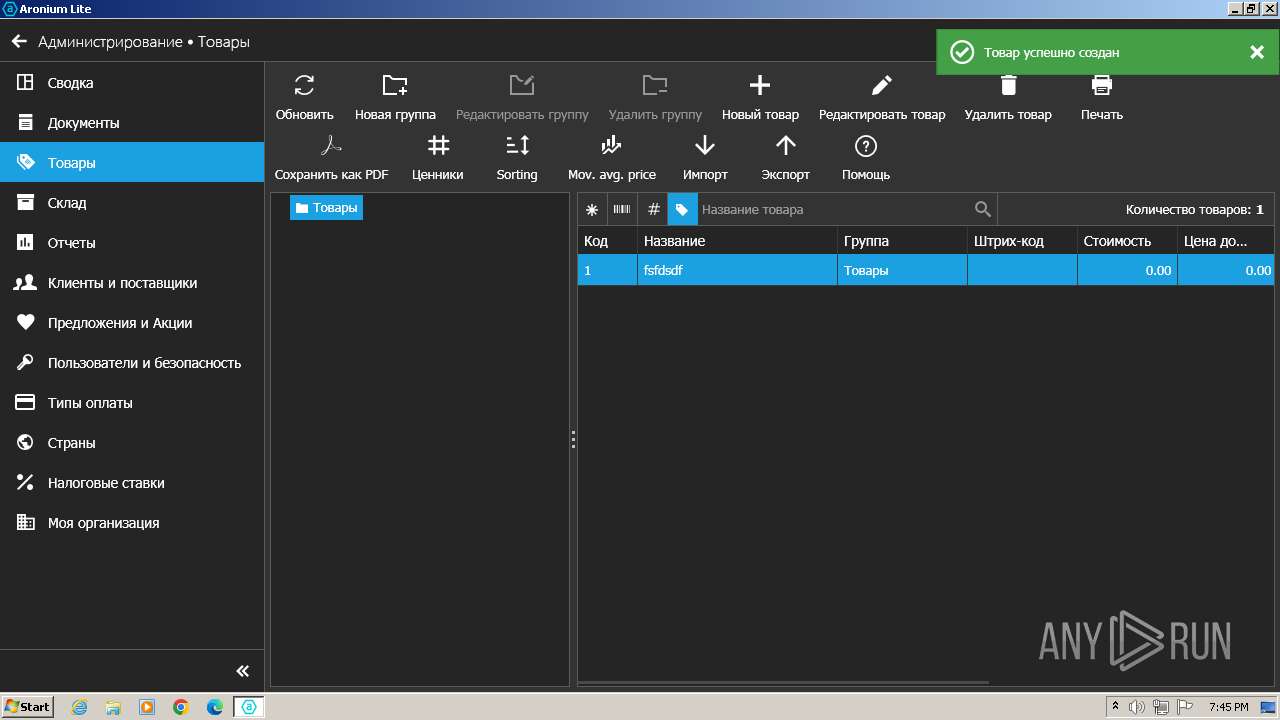
Task: Toggle the asterisk search filter
Action: click(x=592, y=210)
